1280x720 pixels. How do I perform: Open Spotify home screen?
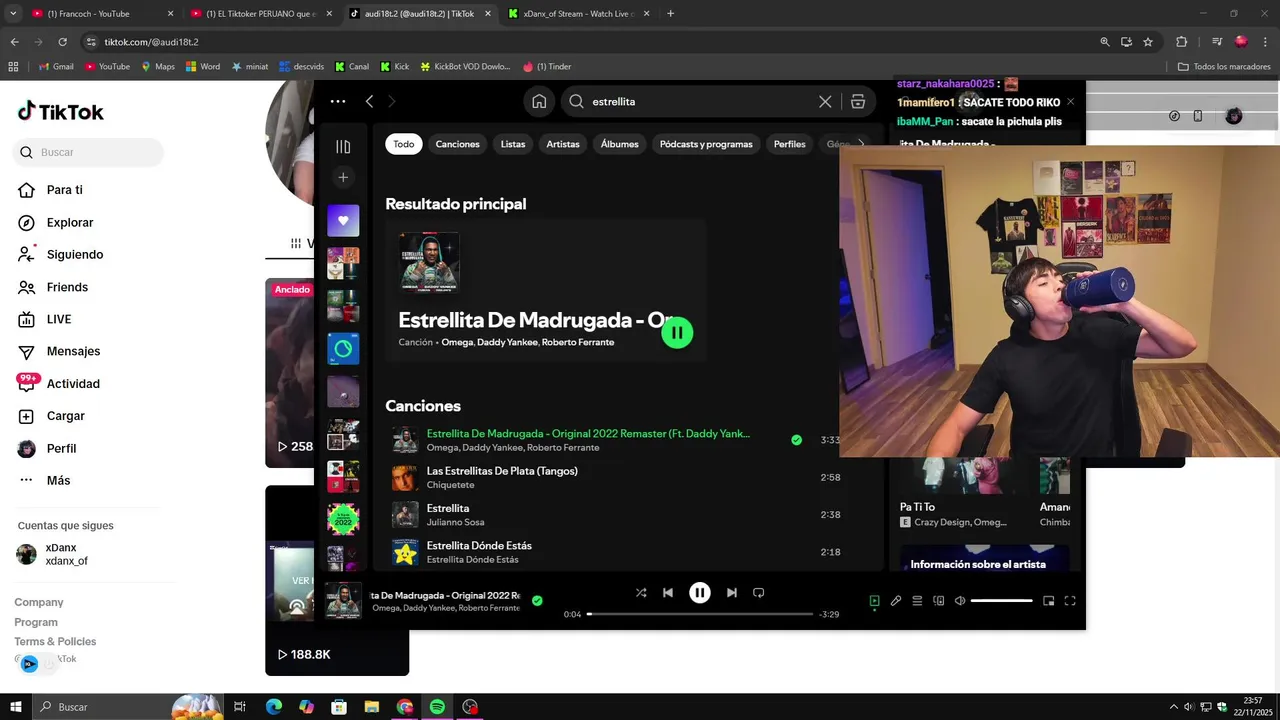pyautogui.click(x=539, y=101)
